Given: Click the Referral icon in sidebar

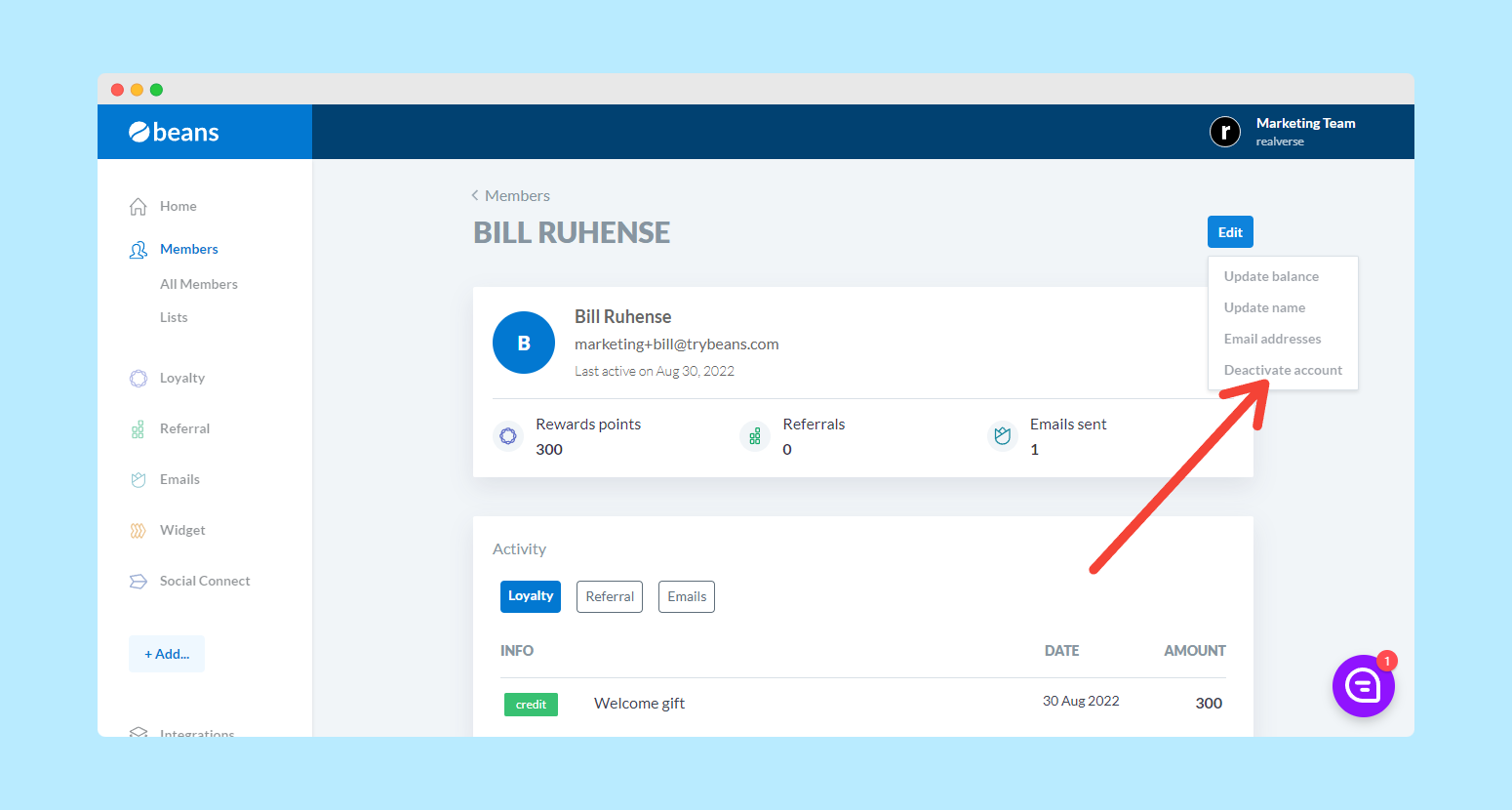Looking at the screenshot, I should click(x=139, y=429).
